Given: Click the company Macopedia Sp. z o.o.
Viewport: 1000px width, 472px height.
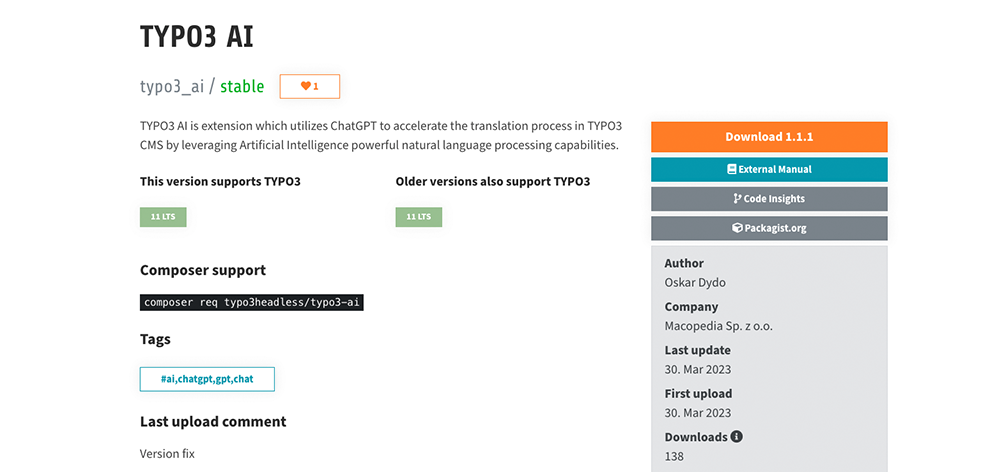Looking at the screenshot, I should point(718,326).
